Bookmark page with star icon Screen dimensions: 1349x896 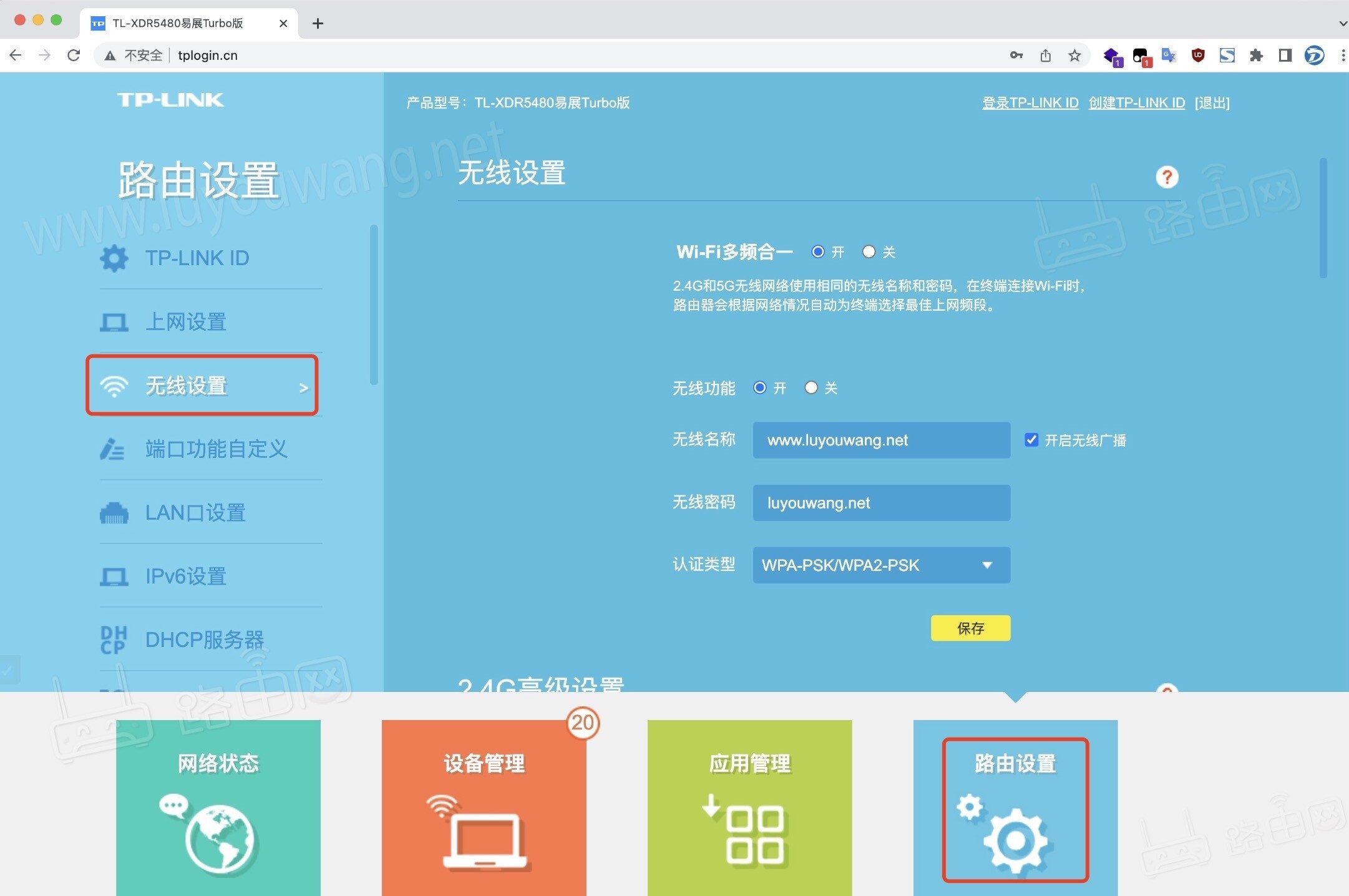1074,56
